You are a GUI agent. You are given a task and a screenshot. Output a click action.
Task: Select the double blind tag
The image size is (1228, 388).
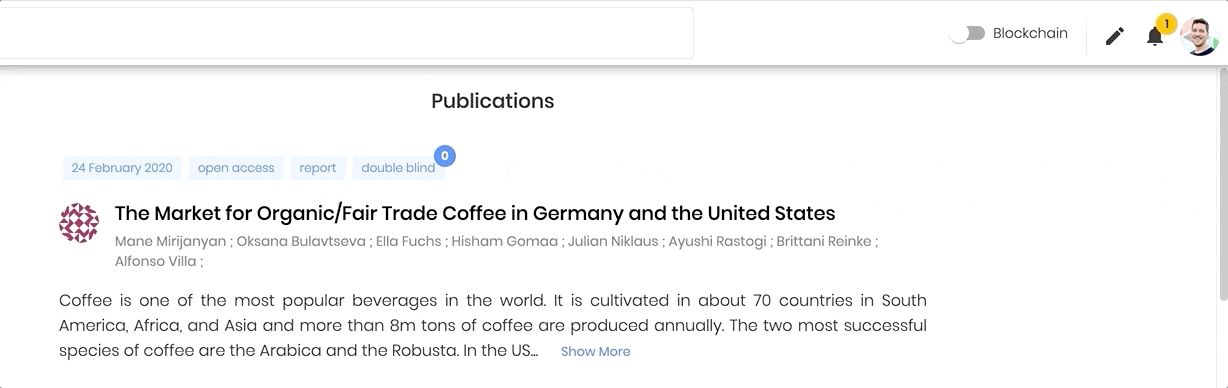pyautogui.click(x=398, y=168)
